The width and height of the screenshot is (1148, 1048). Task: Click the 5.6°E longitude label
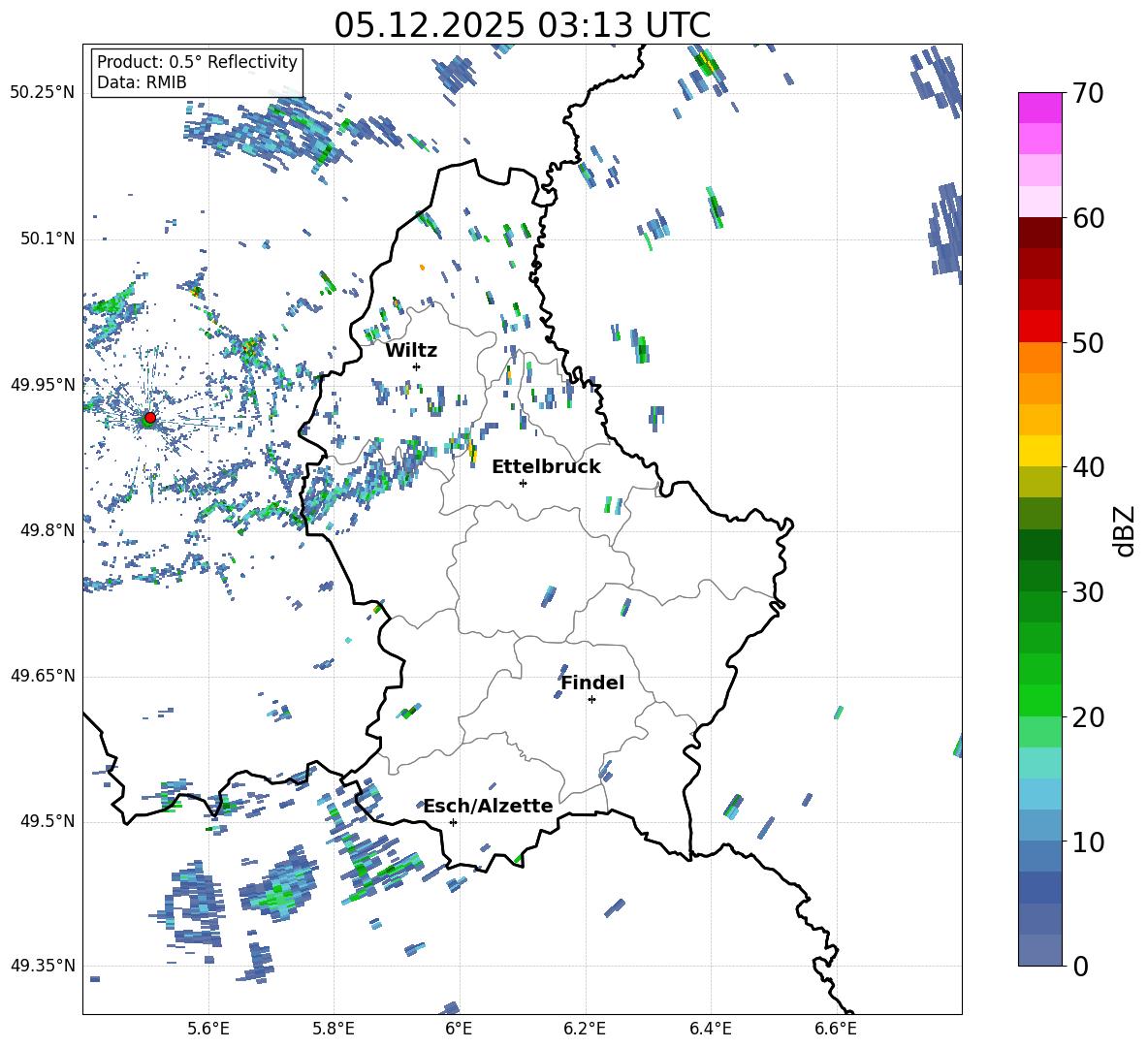(x=208, y=1029)
